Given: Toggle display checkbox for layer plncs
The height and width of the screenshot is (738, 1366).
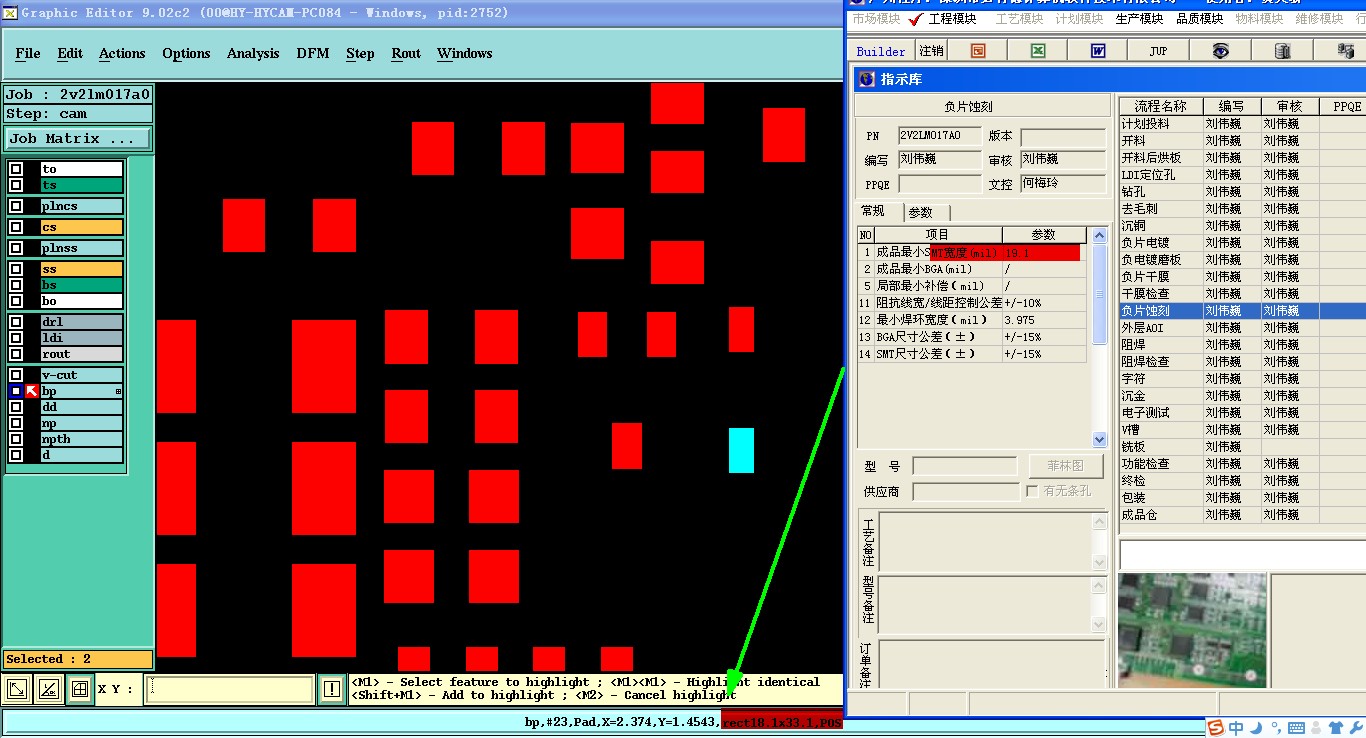Looking at the screenshot, I should point(16,206).
